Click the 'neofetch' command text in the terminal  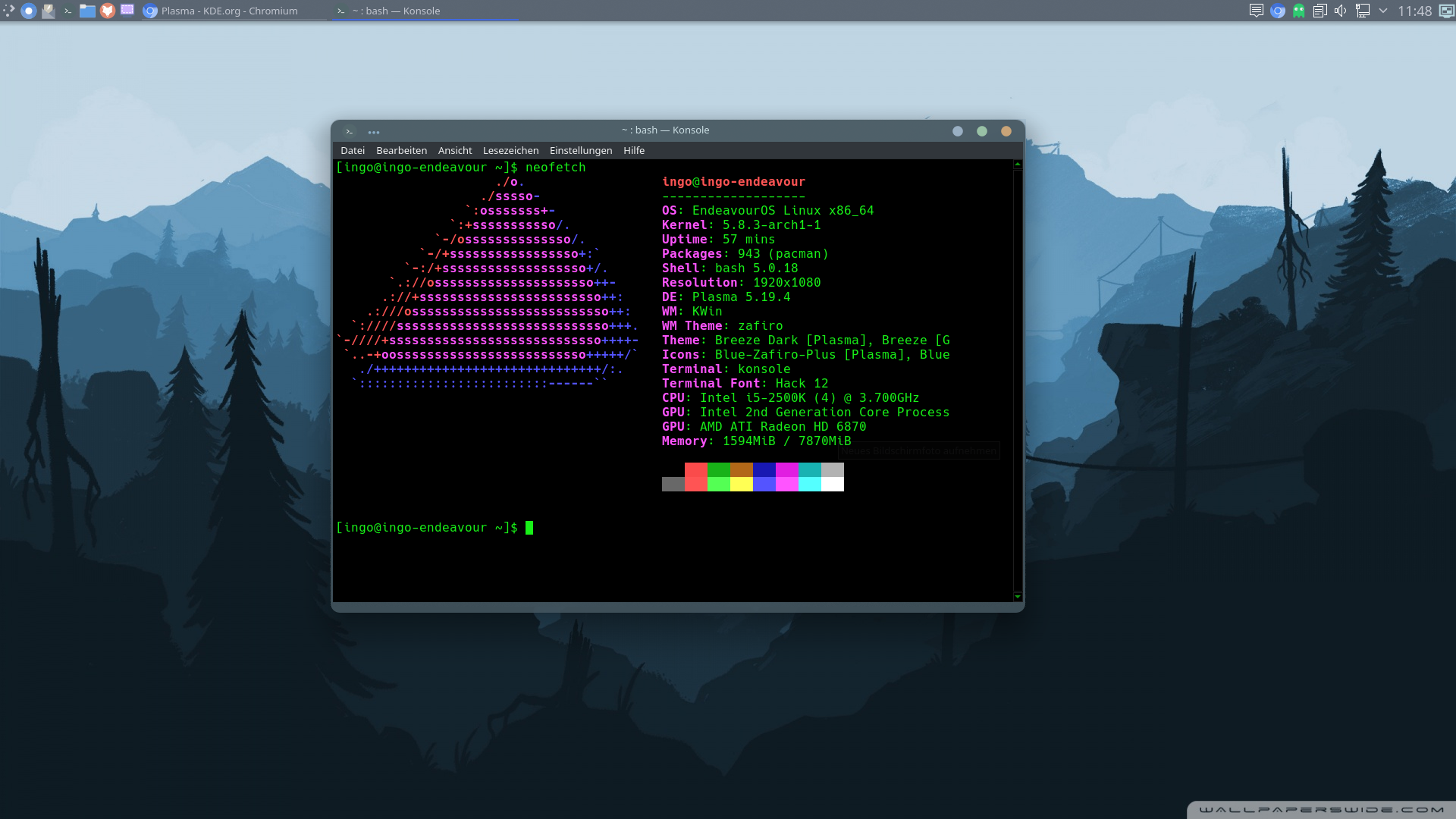556,168
